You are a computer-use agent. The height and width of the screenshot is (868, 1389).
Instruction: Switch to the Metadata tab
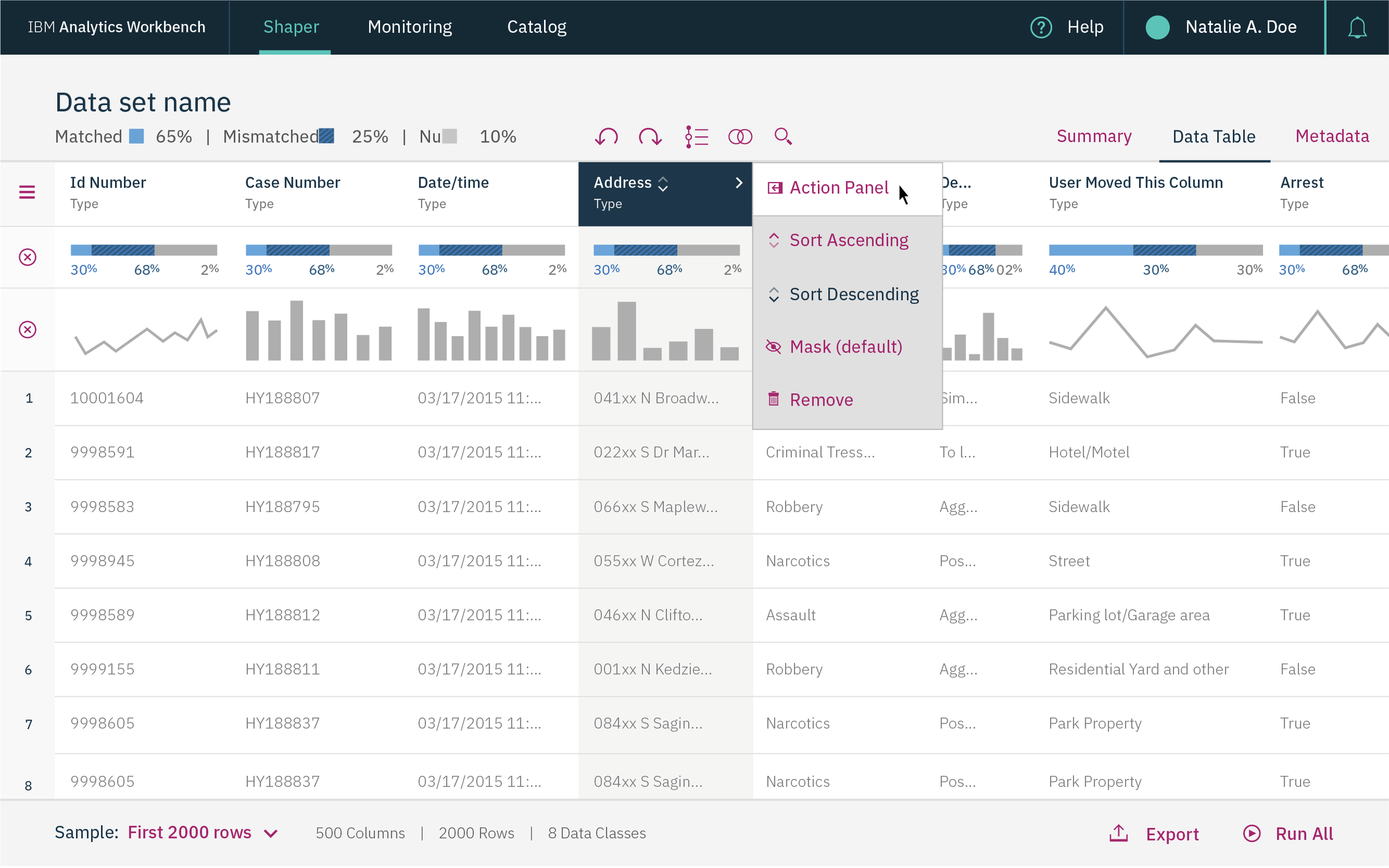(1332, 136)
